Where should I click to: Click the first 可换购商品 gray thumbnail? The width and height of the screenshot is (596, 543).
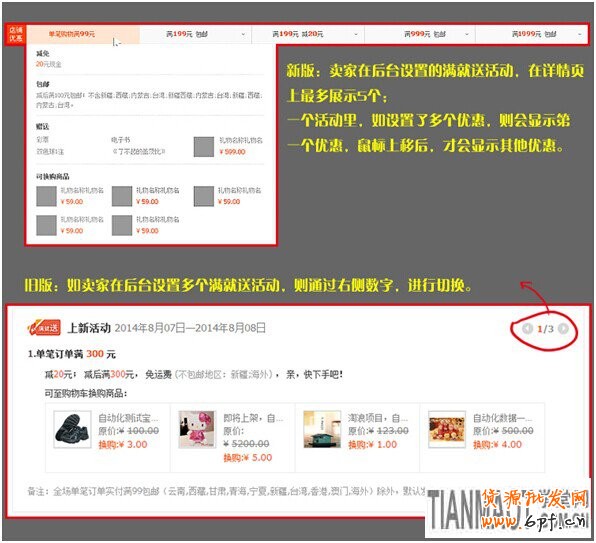[46, 196]
